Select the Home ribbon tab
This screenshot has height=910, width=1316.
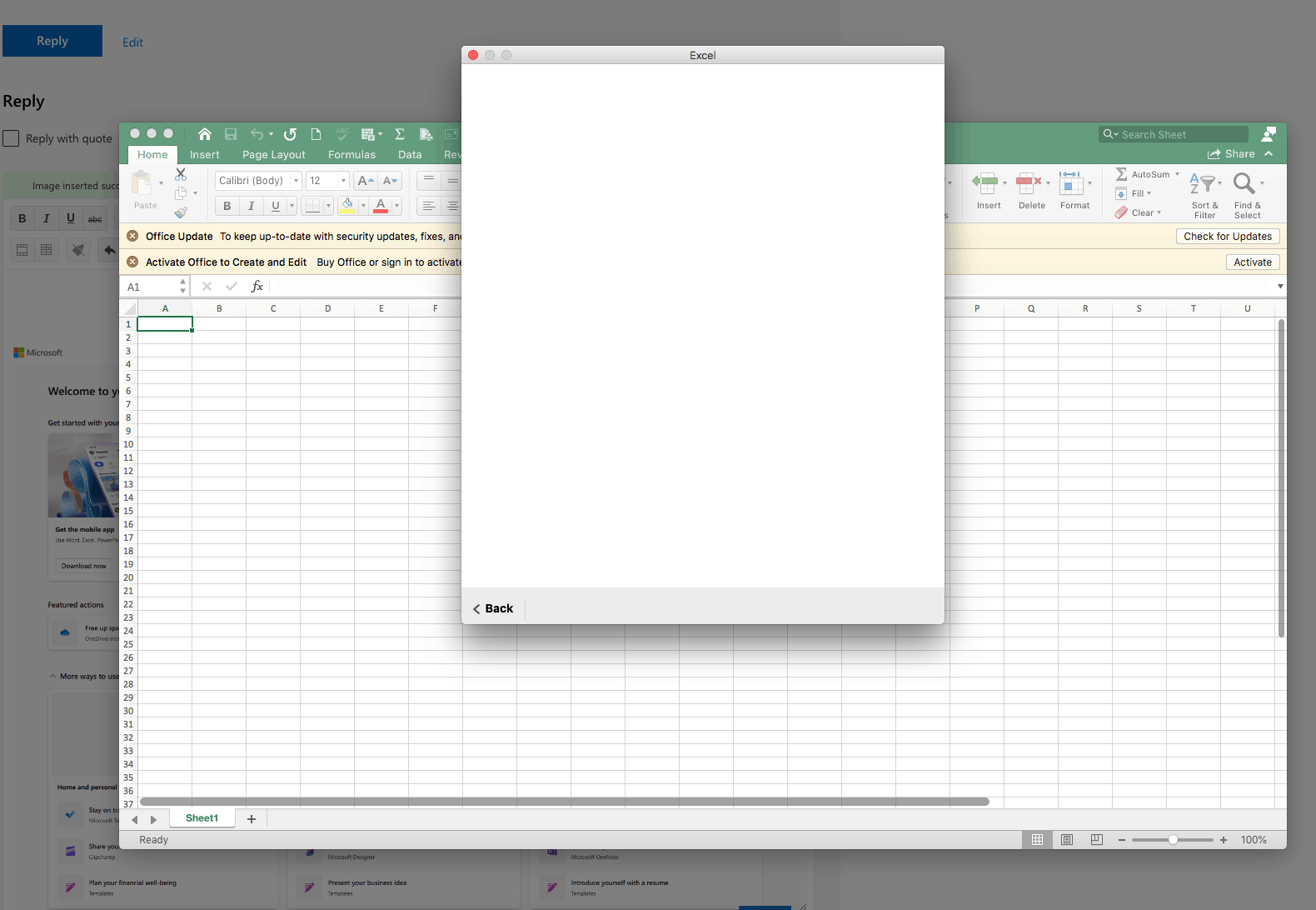(x=152, y=155)
